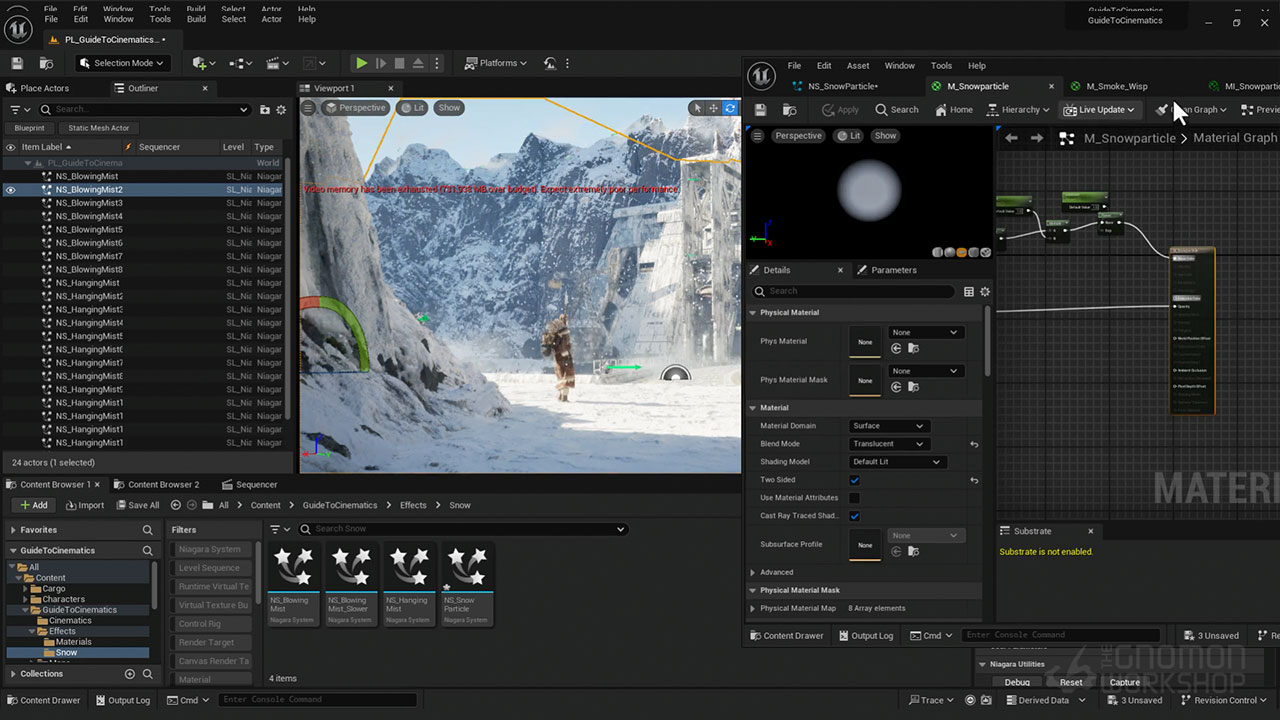Image resolution: width=1280 pixels, height=720 pixels.
Task: Click the Outliner settings gear icon
Action: (x=281, y=110)
